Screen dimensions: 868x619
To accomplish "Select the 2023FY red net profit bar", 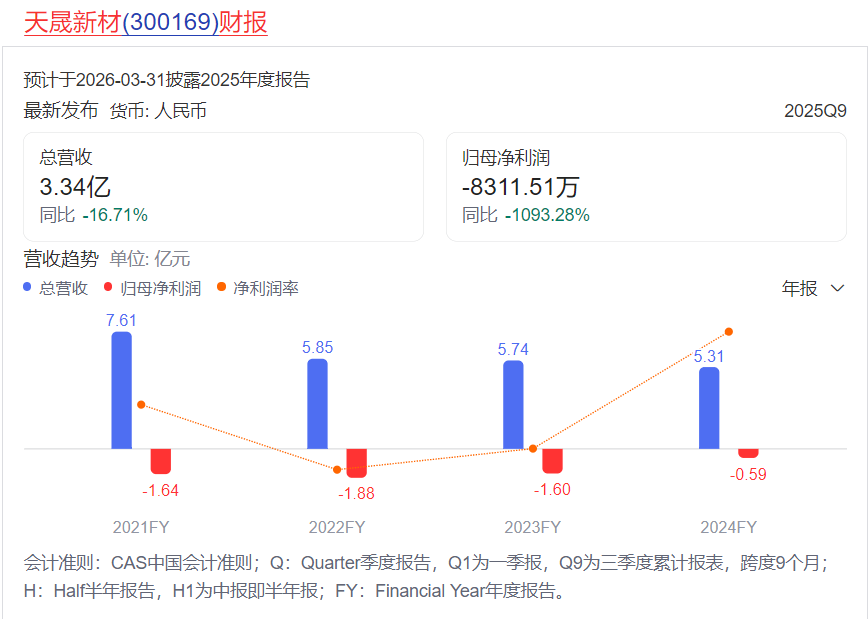I will pos(552,461).
